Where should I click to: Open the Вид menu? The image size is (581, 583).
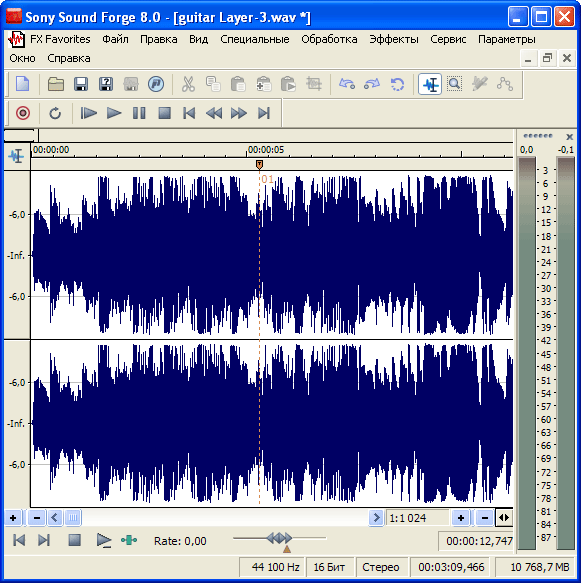[x=198, y=39]
